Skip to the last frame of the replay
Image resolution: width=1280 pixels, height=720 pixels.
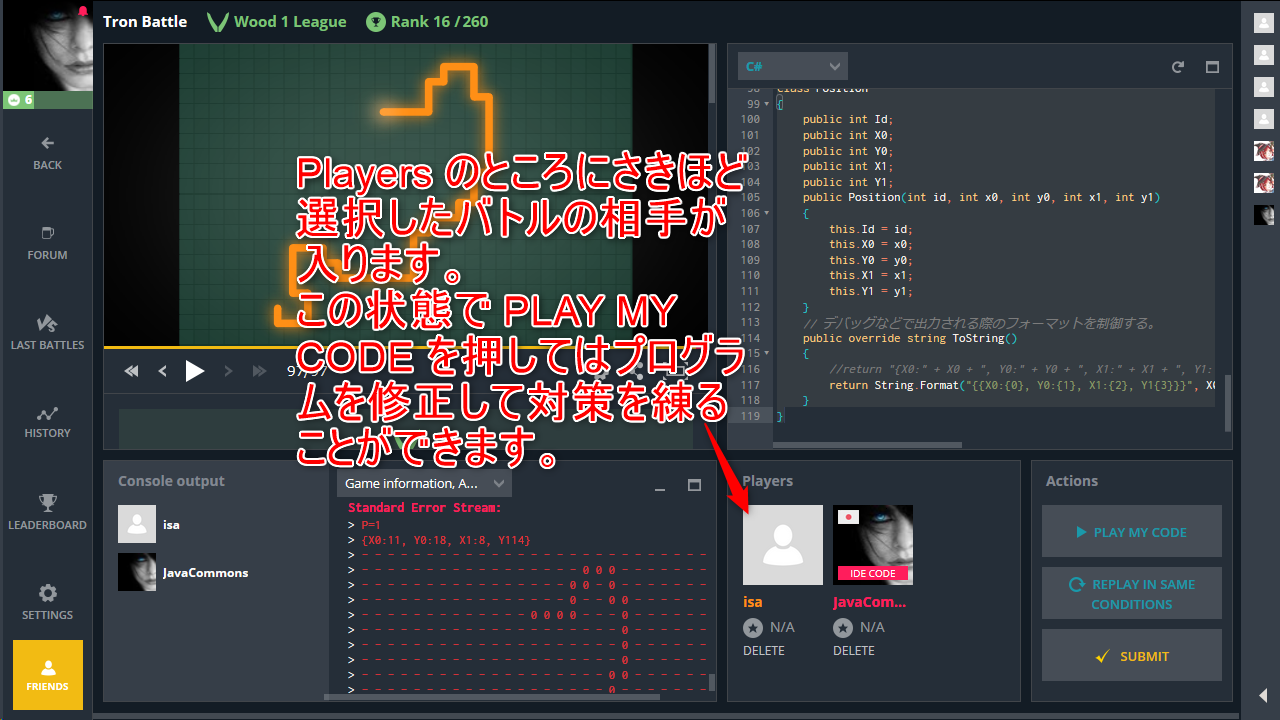point(260,371)
